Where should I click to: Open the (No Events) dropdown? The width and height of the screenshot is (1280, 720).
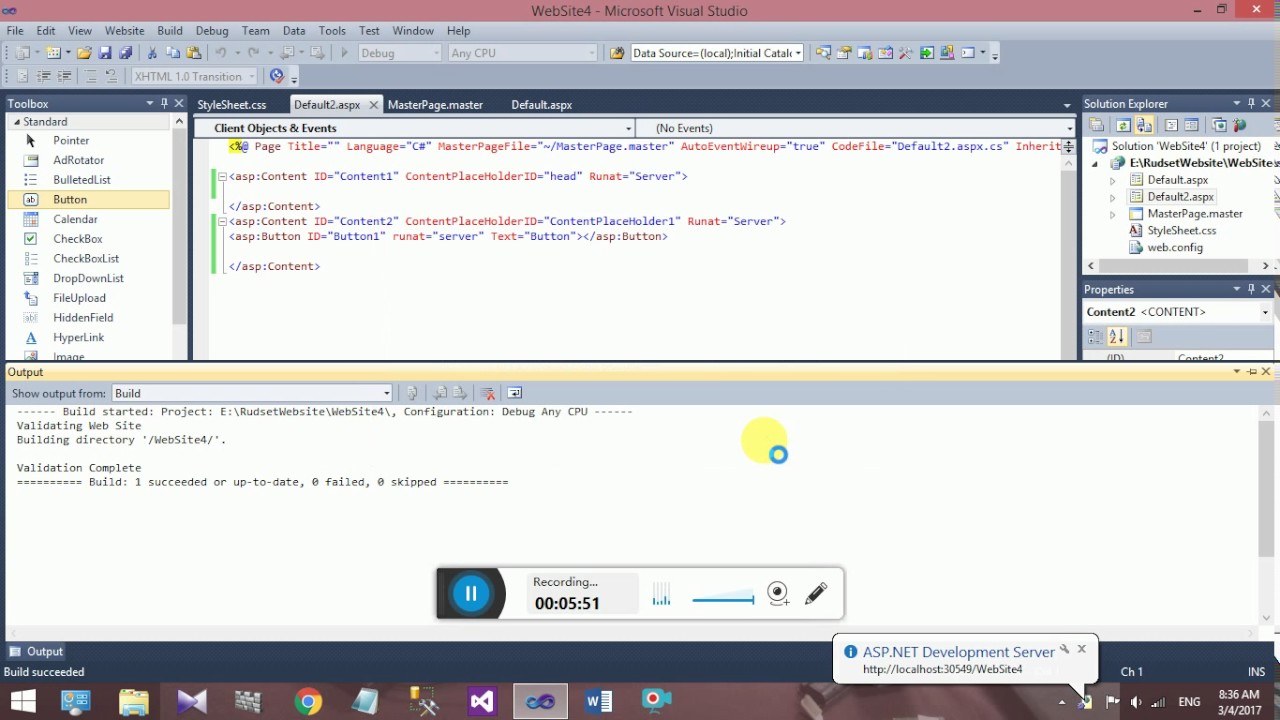click(x=1069, y=128)
